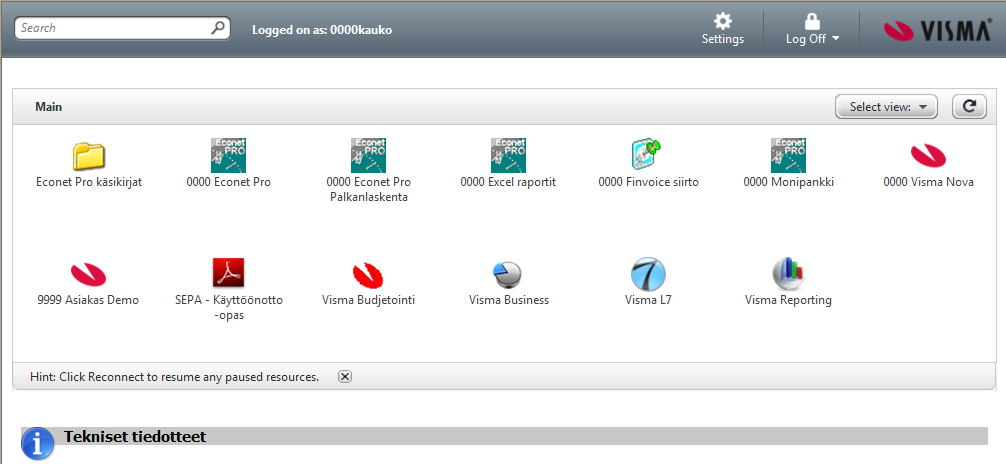1006x464 pixels.
Task: Launch the 0000 Econet Pro icon
Action: (228, 155)
